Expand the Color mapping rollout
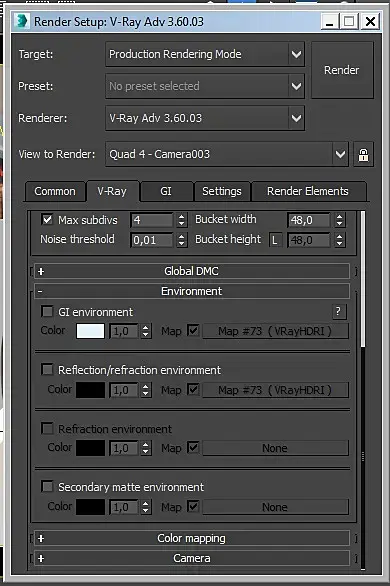The width and height of the screenshot is (390, 586). click(x=192, y=538)
